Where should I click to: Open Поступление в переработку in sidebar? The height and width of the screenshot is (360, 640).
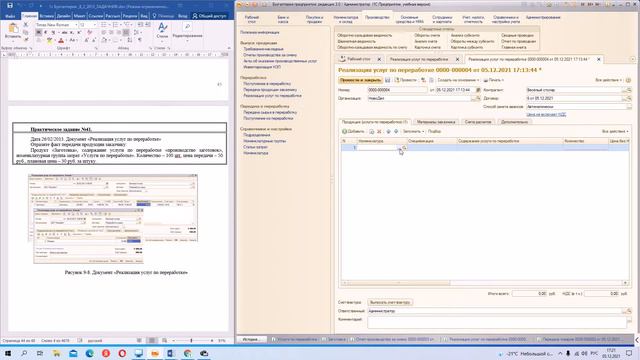[x=267, y=83]
